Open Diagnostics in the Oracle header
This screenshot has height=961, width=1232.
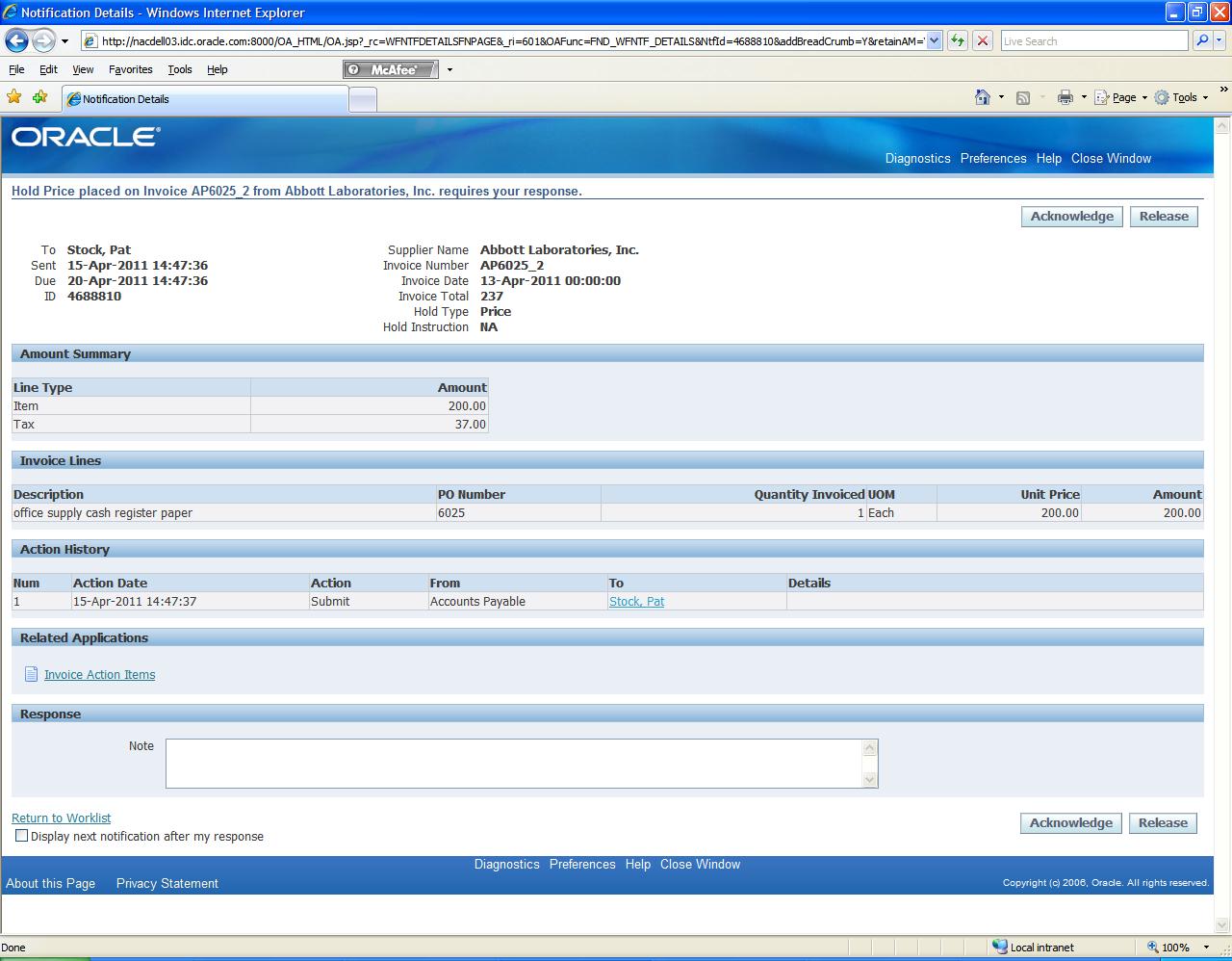point(917,159)
